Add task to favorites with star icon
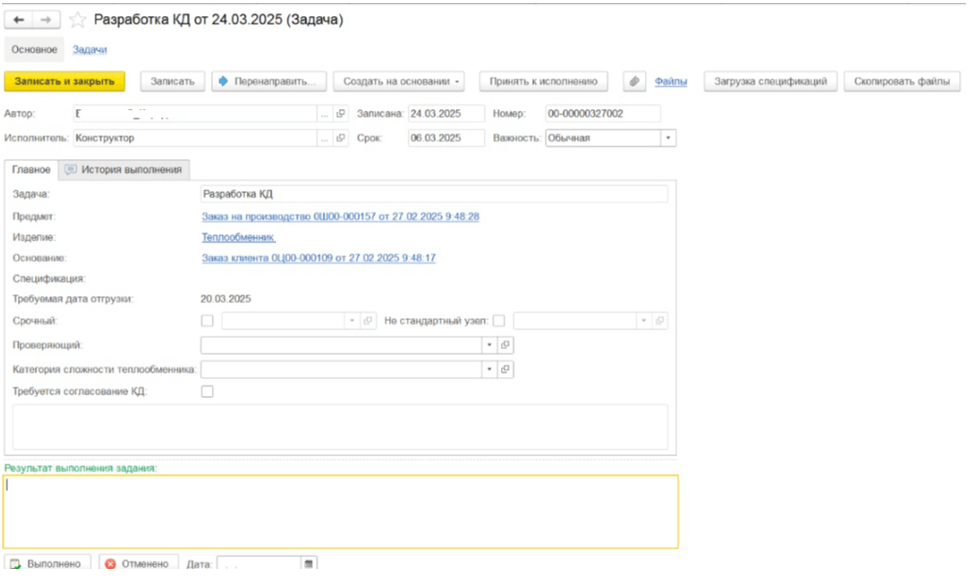This screenshot has height=578, width=970. [77, 20]
